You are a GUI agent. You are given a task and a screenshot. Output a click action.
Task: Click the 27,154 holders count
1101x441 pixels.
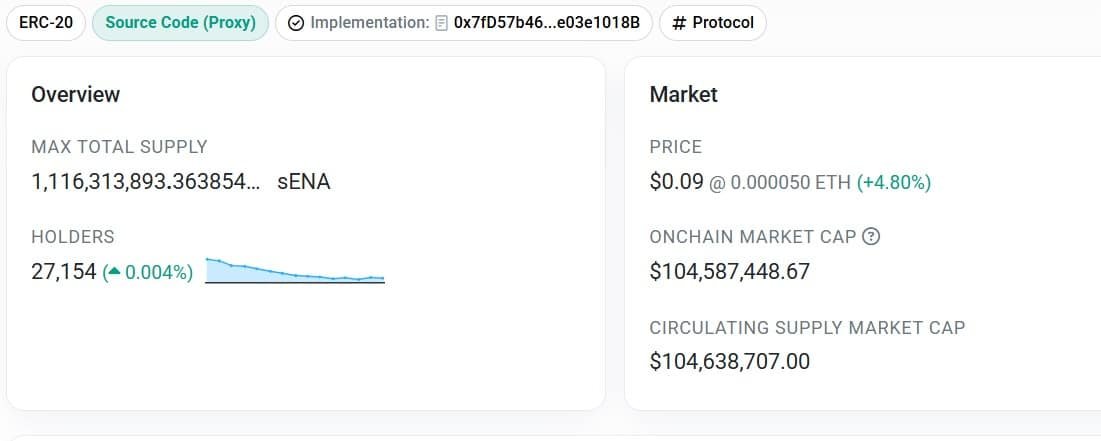point(64,272)
